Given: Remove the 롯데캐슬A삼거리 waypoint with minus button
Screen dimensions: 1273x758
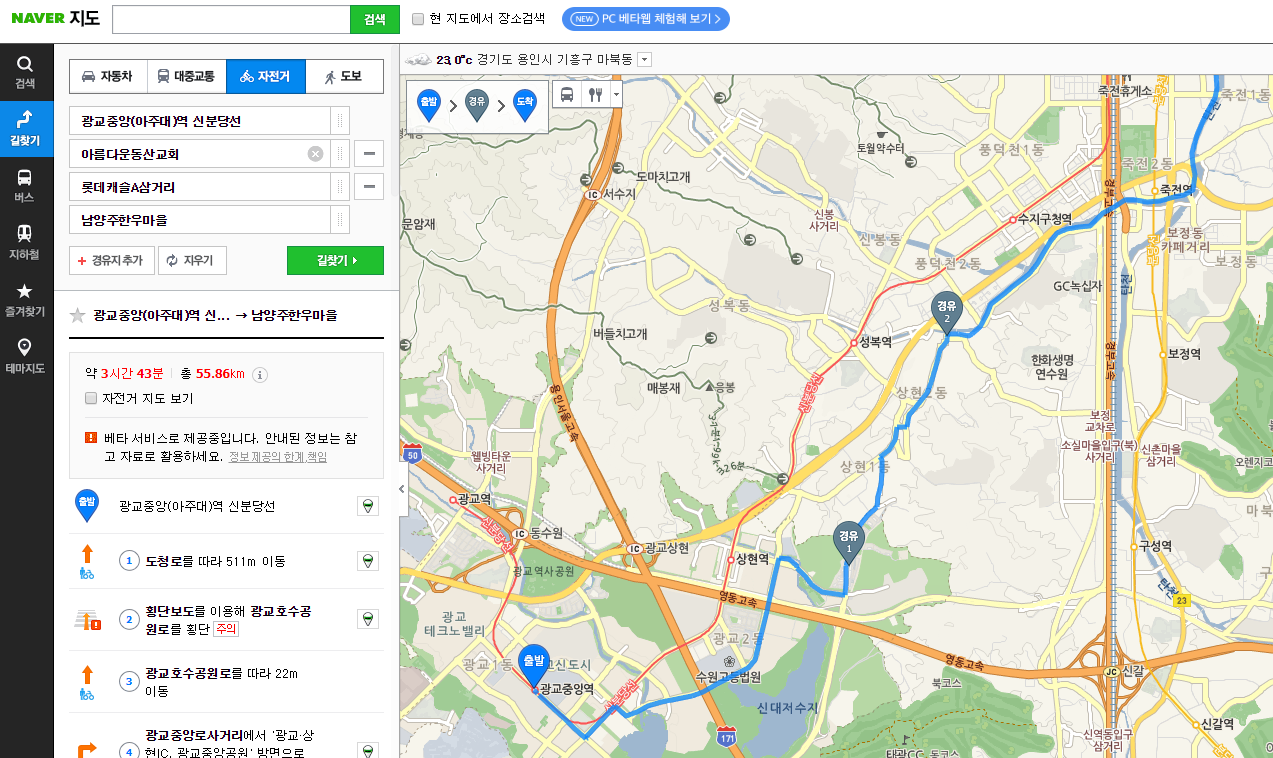Looking at the screenshot, I should (369, 187).
